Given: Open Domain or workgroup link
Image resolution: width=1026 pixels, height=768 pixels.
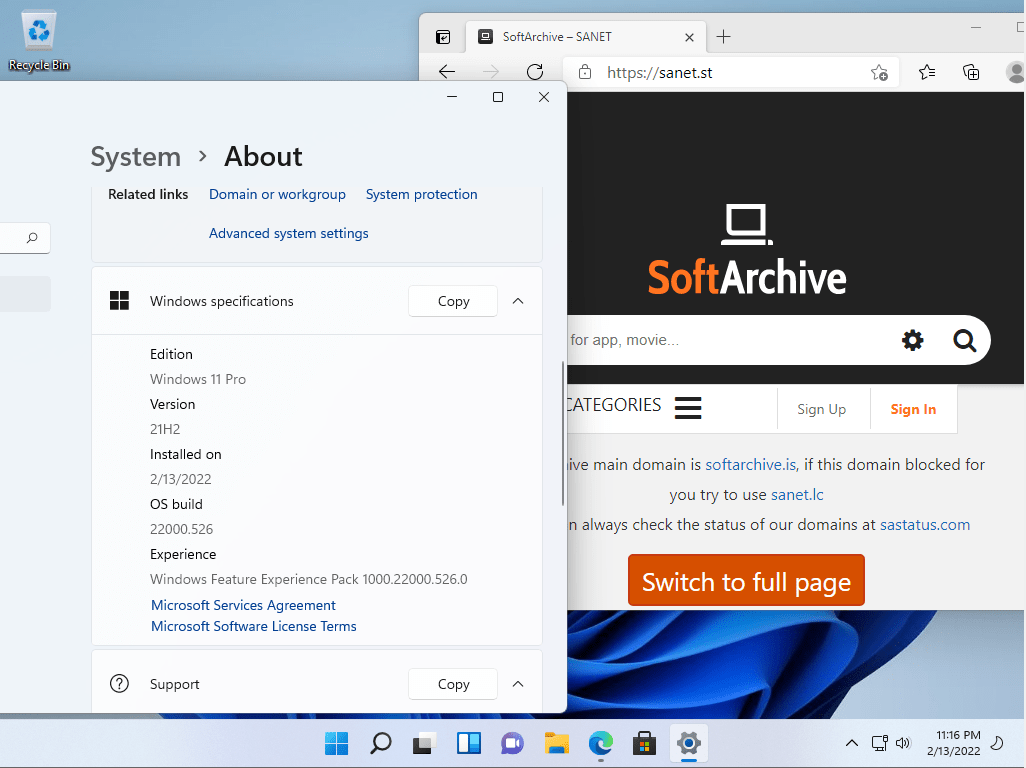Looking at the screenshot, I should pos(277,194).
